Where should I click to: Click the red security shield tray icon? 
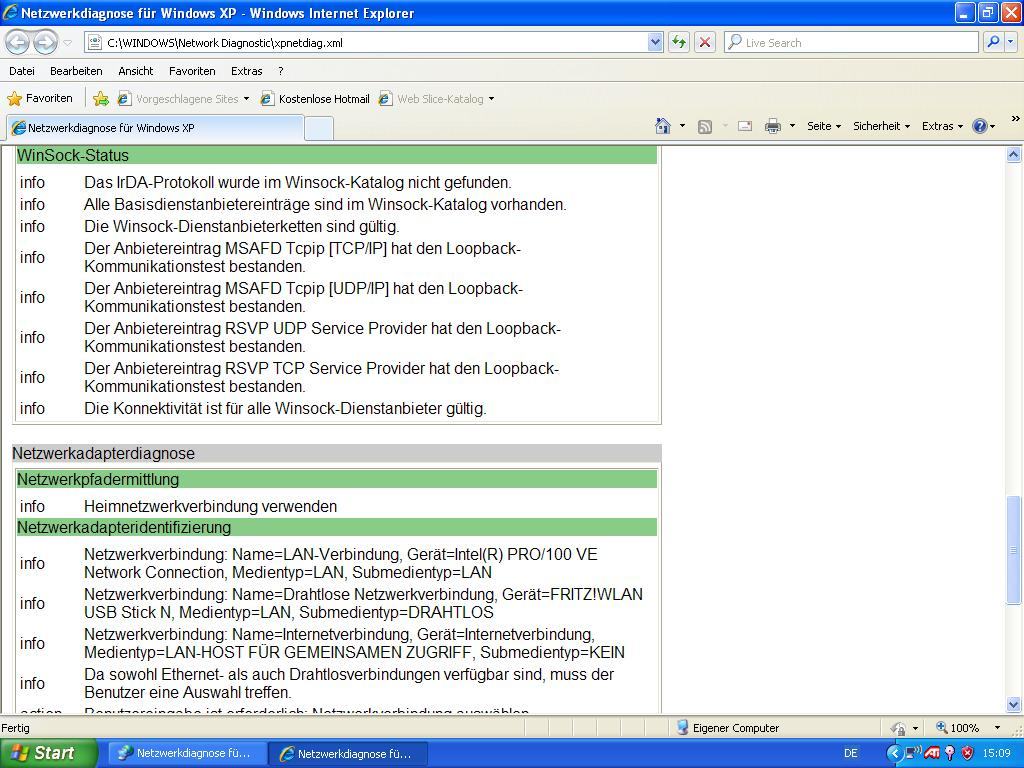(x=967, y=753)
